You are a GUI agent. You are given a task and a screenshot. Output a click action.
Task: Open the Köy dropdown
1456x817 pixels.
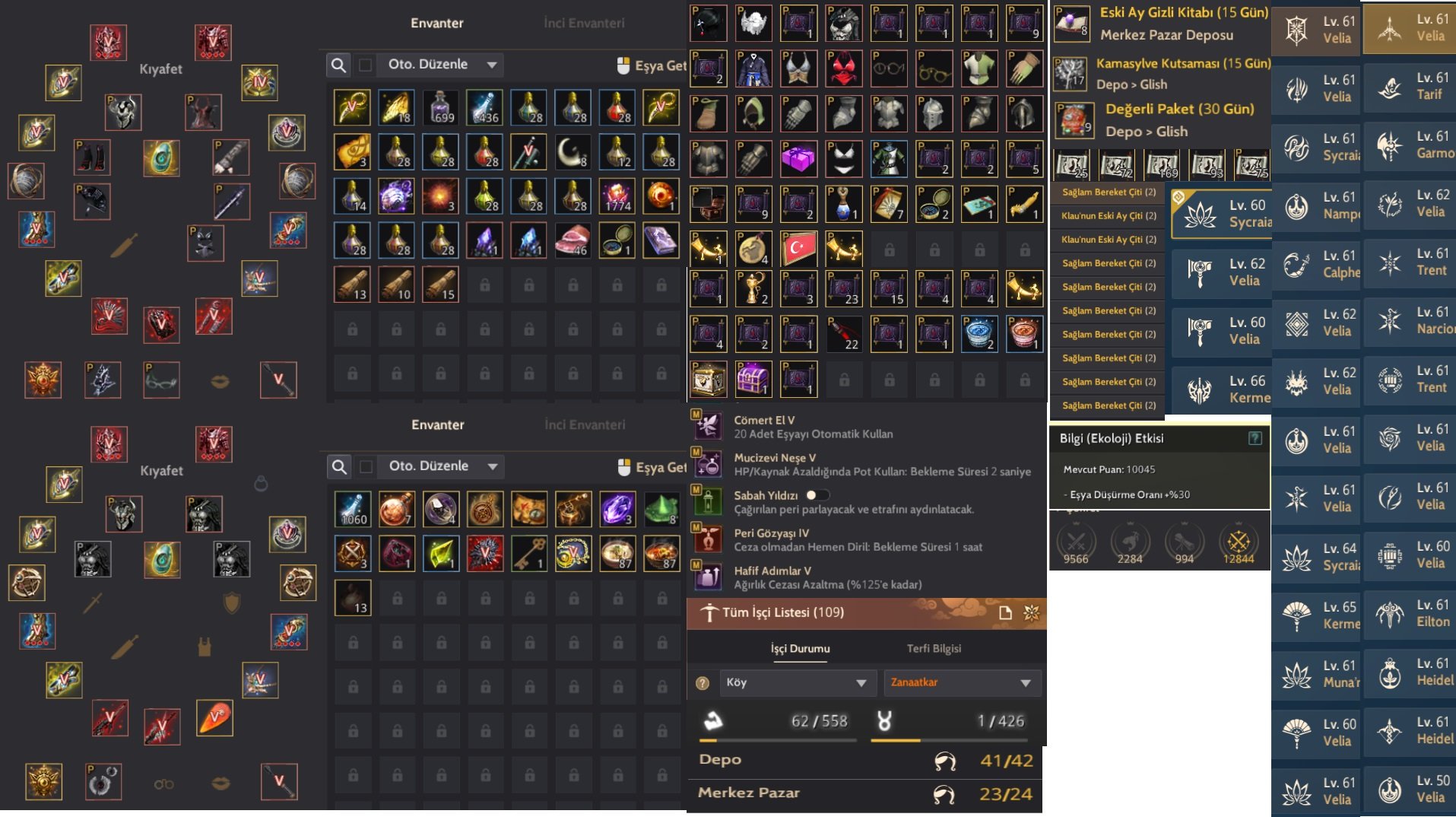click(796, 683)
